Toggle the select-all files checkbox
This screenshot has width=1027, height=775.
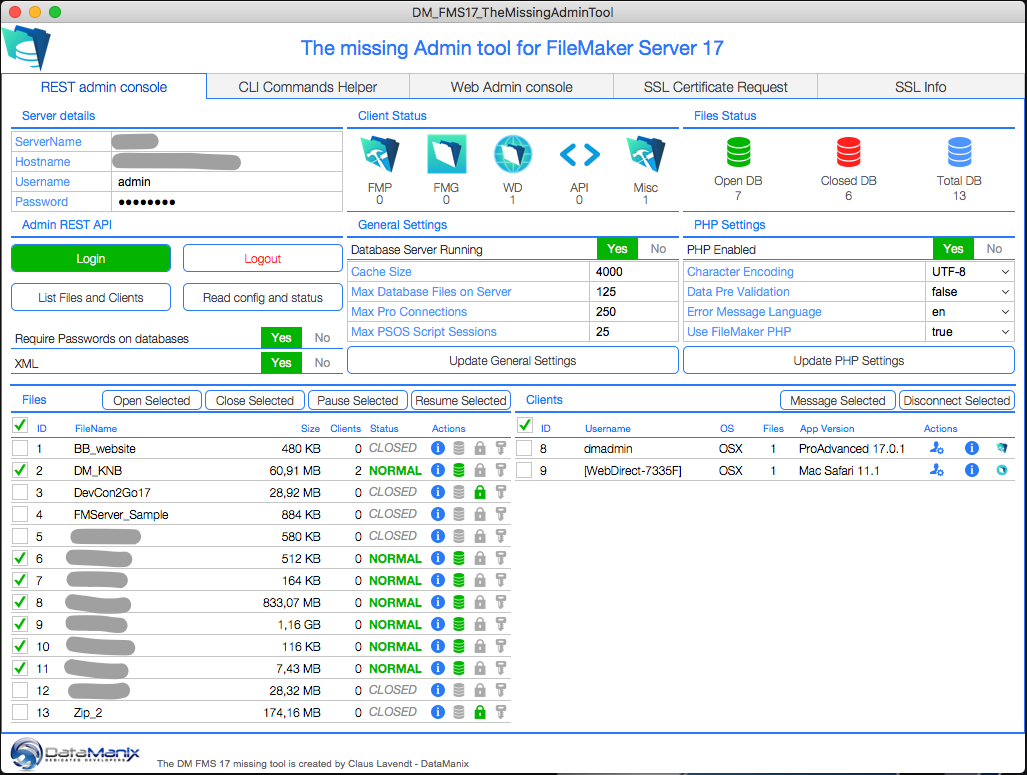(x=20, y=426)
